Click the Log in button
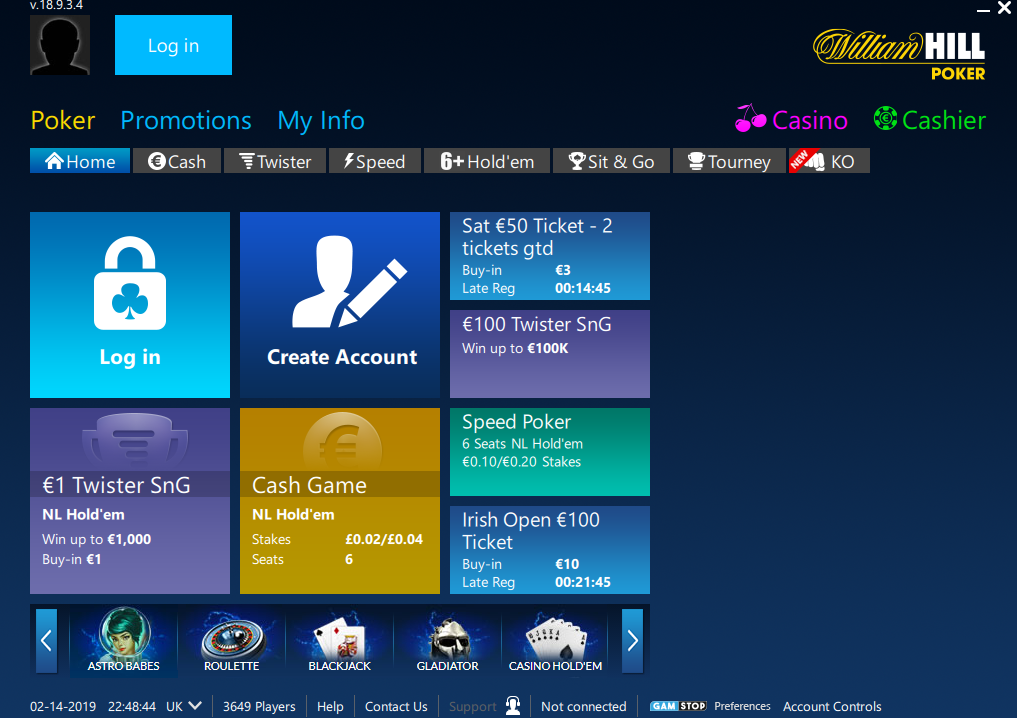 [x=173, y=45]
